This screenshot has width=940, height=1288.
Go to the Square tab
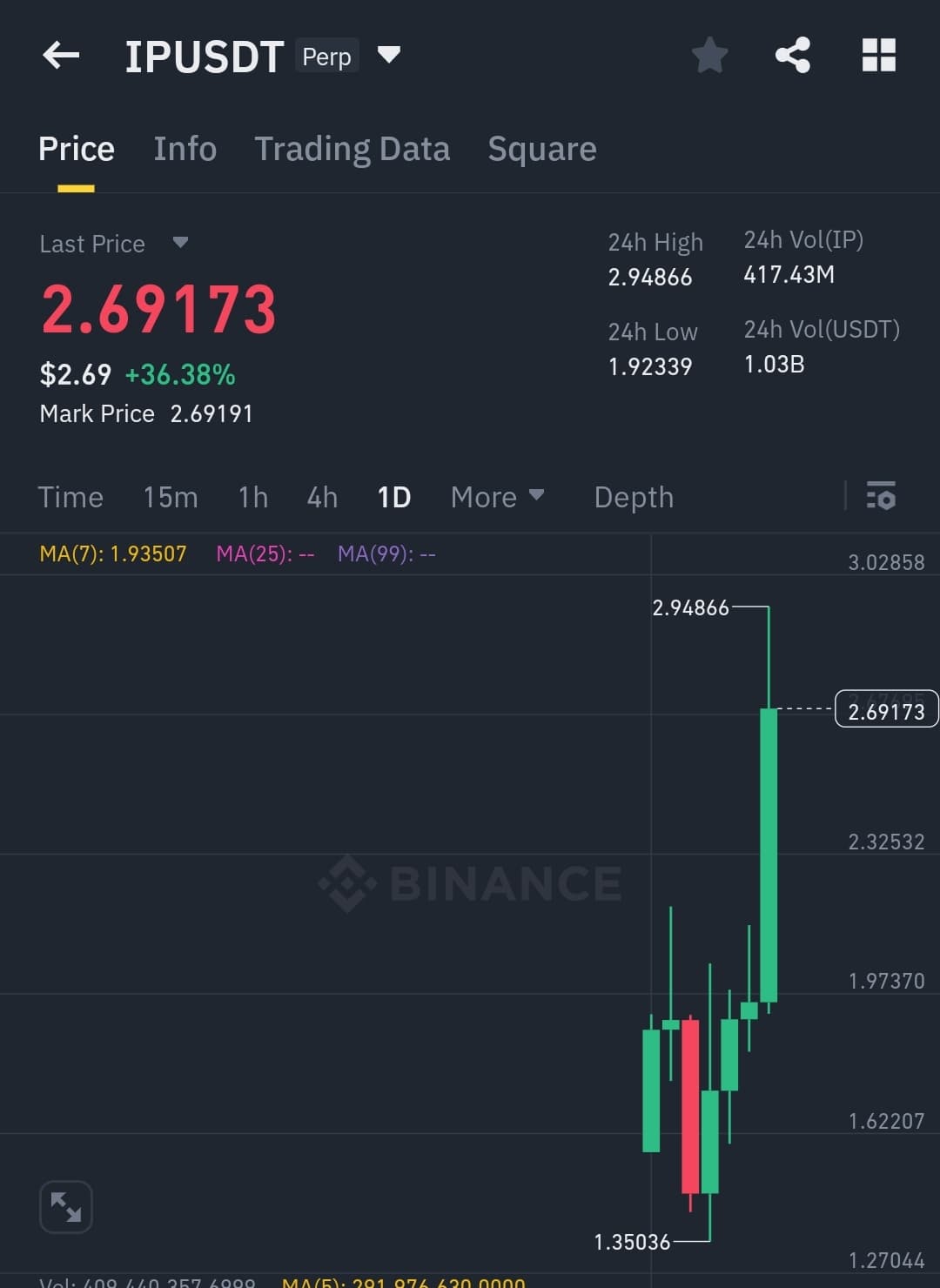tap(541, 149)
